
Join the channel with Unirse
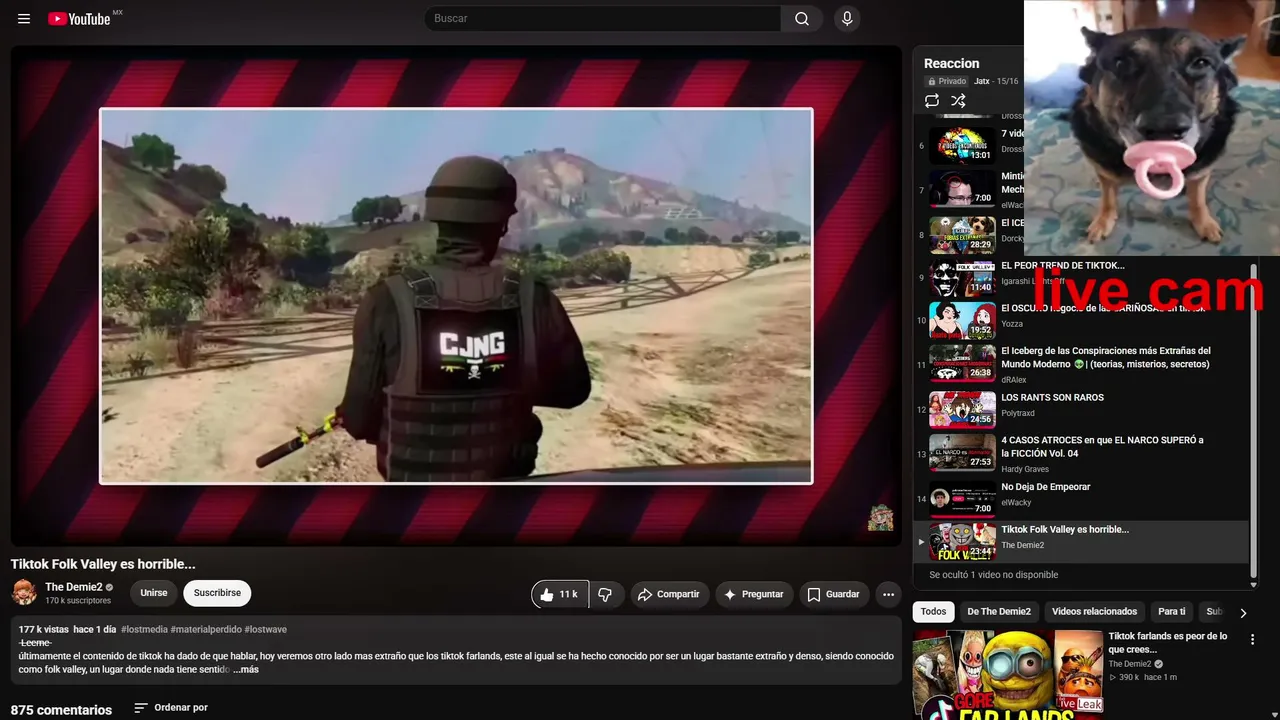point(154,593)
